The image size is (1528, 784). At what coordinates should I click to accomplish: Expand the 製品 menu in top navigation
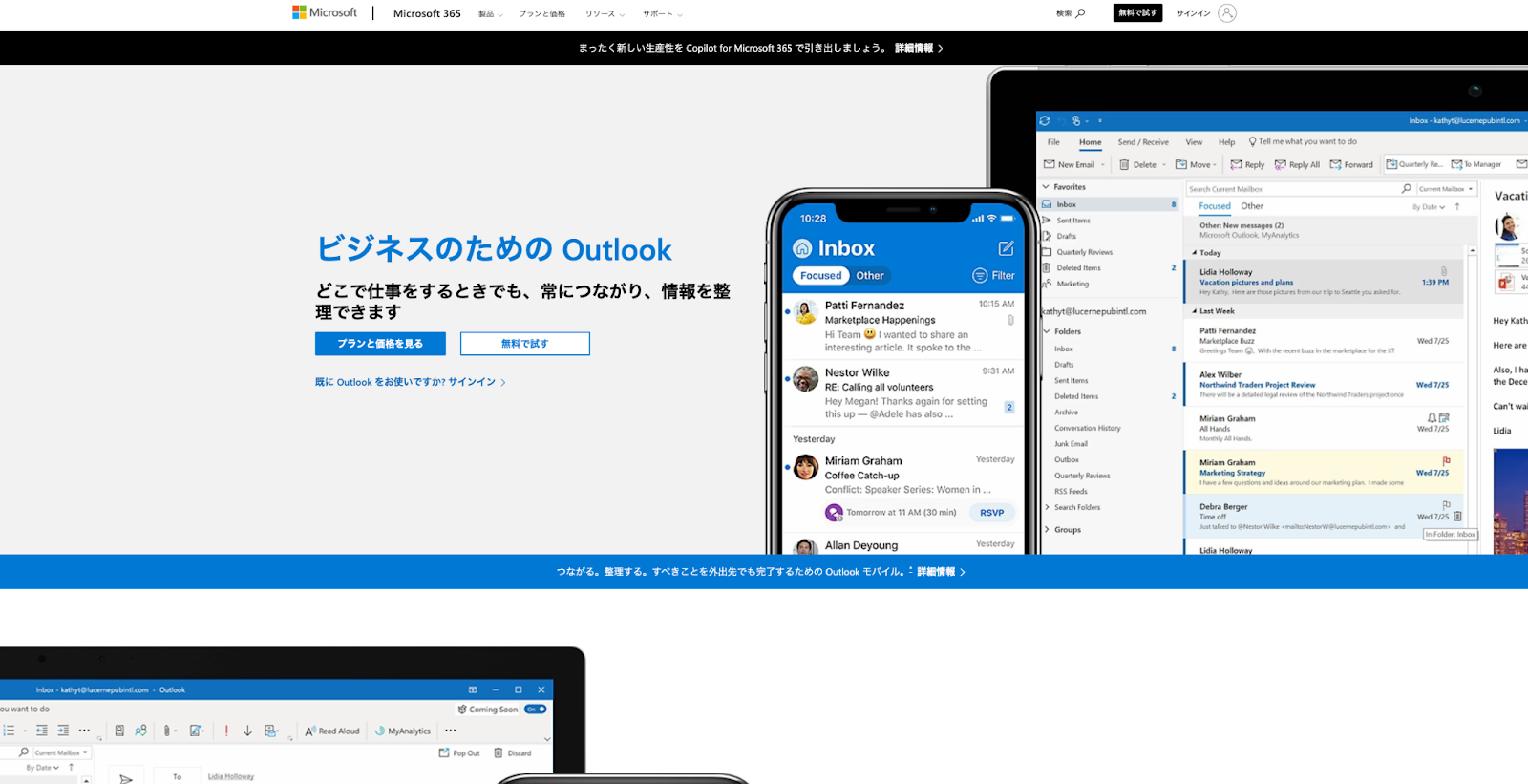point(490,14)
